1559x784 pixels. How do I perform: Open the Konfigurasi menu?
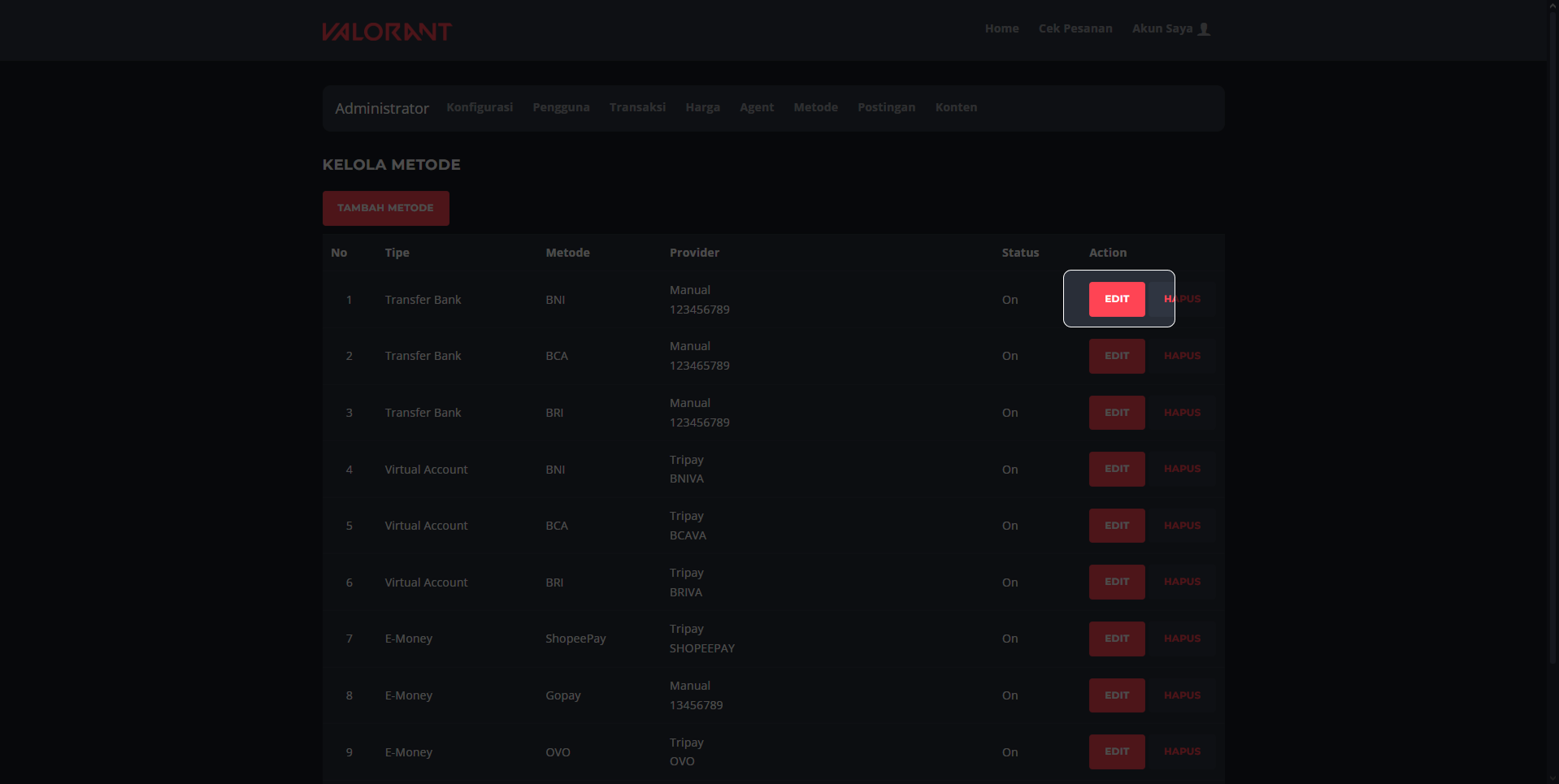480,107
